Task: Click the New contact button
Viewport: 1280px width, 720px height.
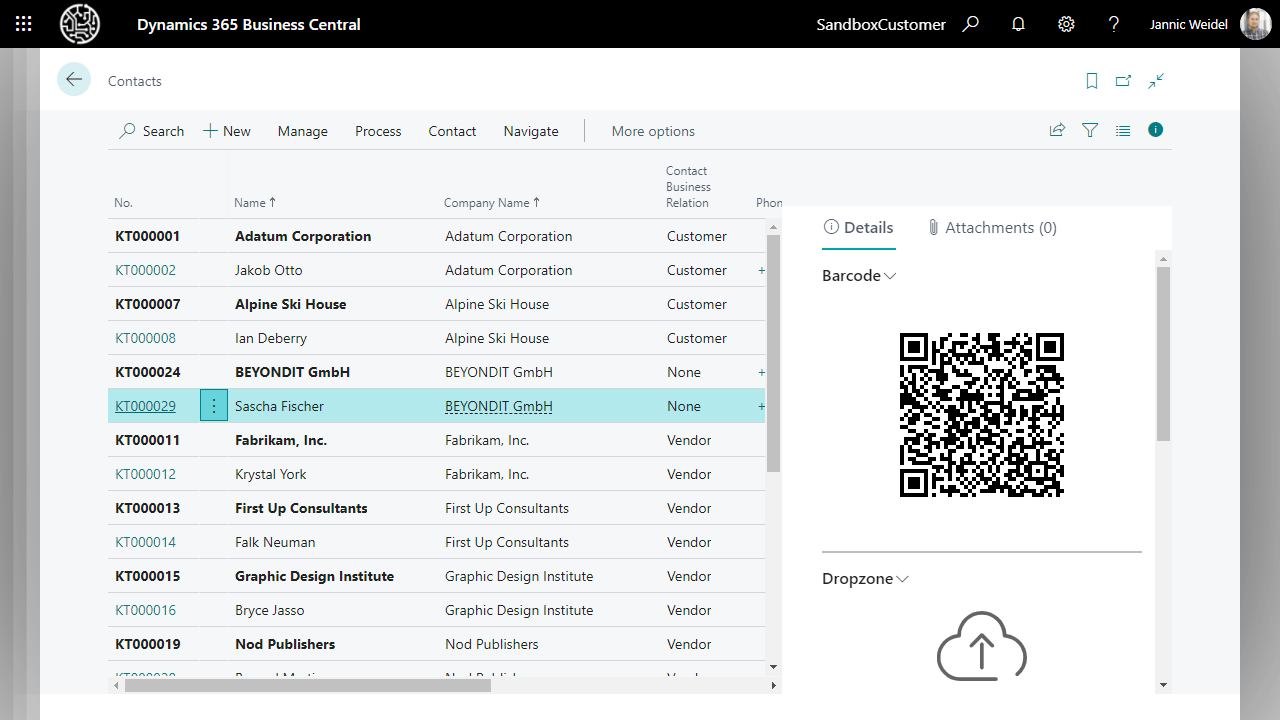Action: (227, 131)
